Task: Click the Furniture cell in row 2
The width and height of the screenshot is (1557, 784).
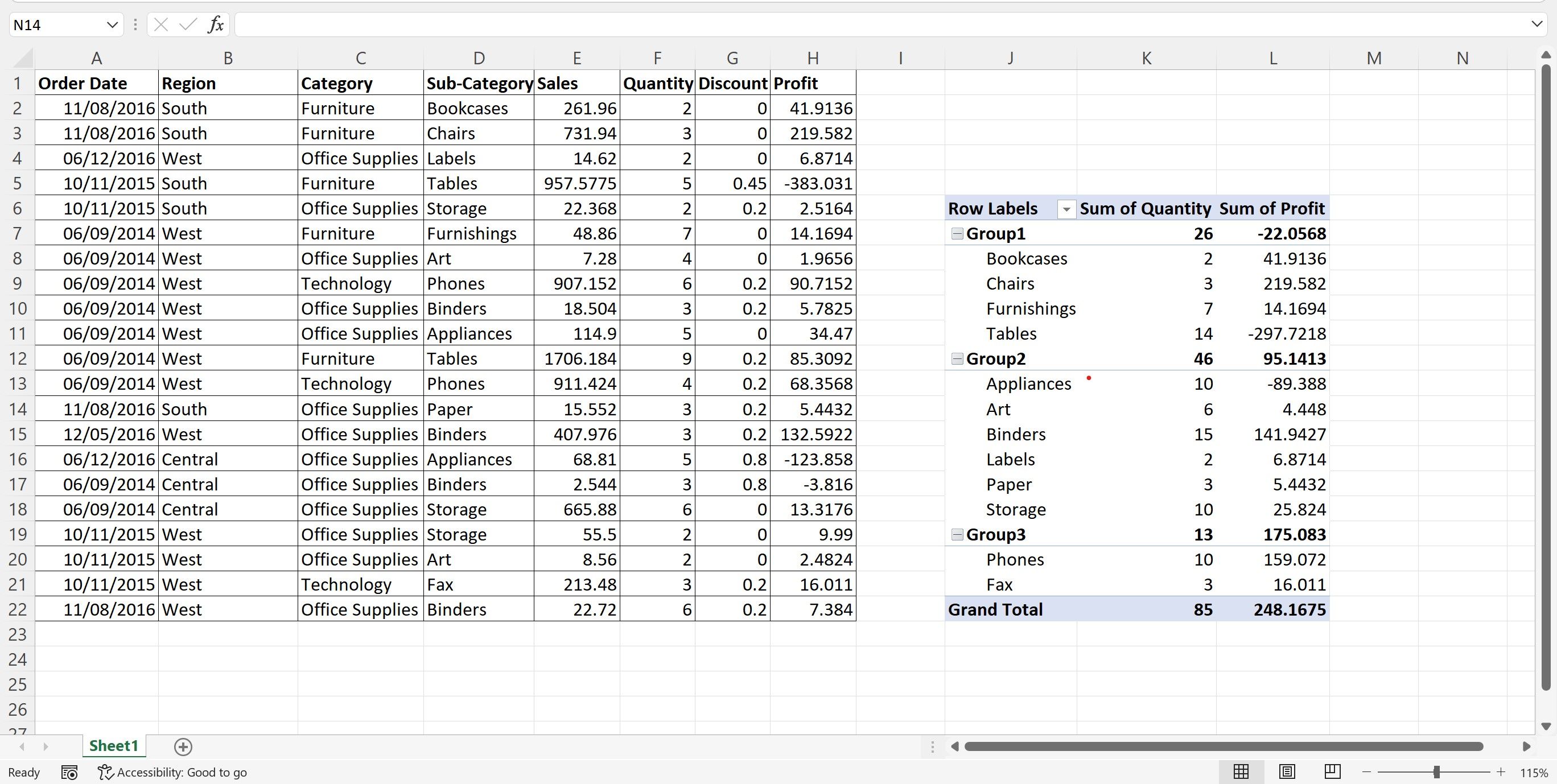Action: (x=360, y=108)
